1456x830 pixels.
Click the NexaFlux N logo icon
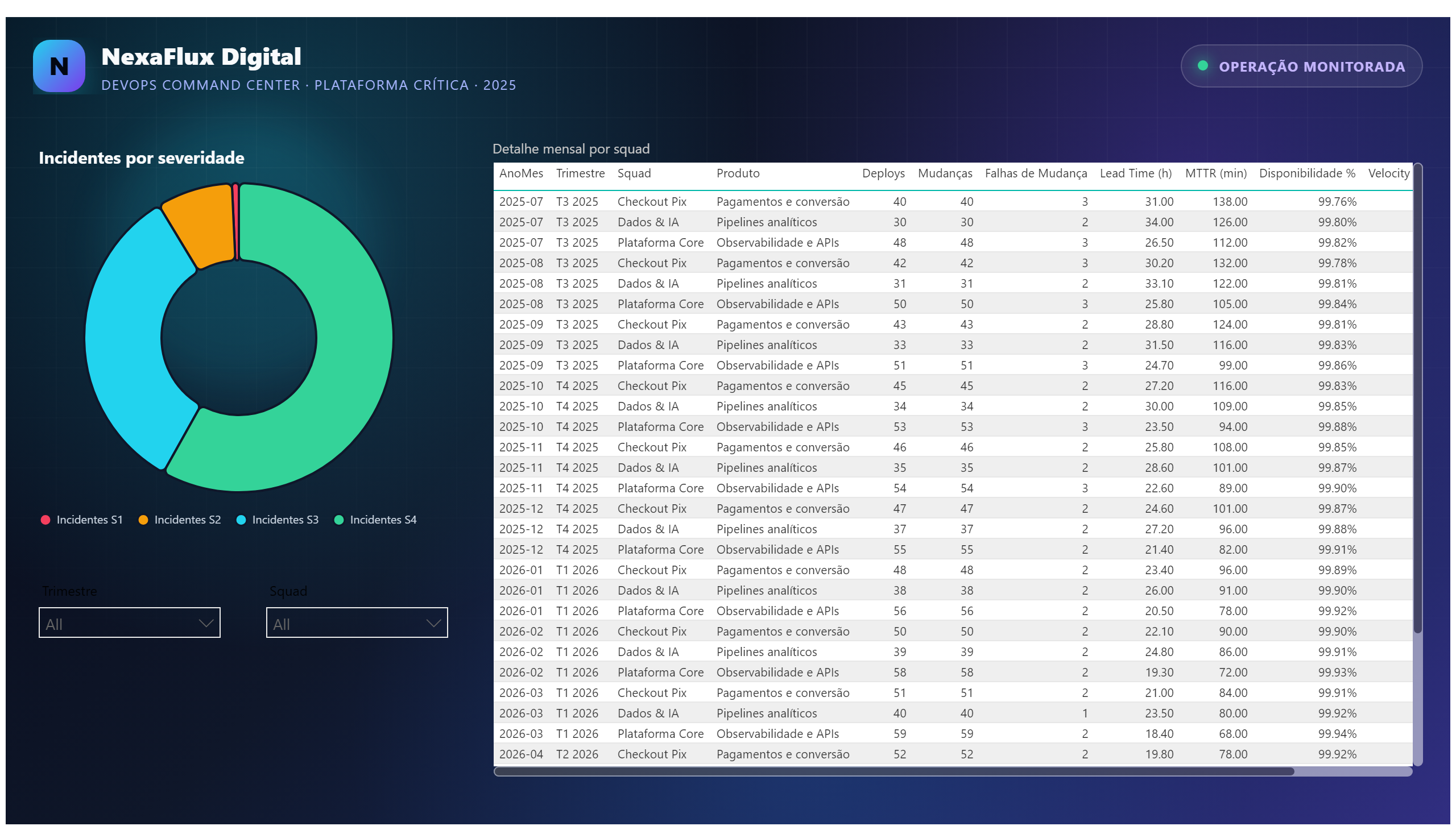pyautogui.click(x=59, y=66)
